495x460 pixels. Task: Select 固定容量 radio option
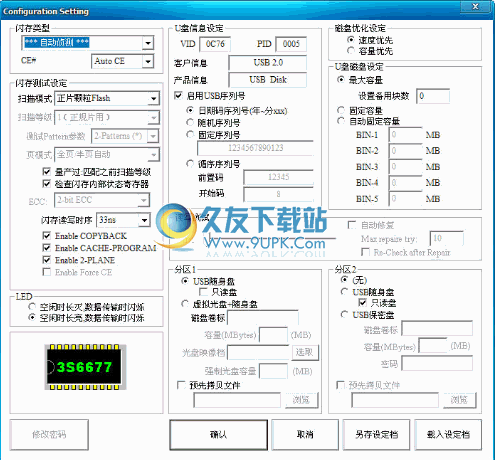tap(341, 110)
